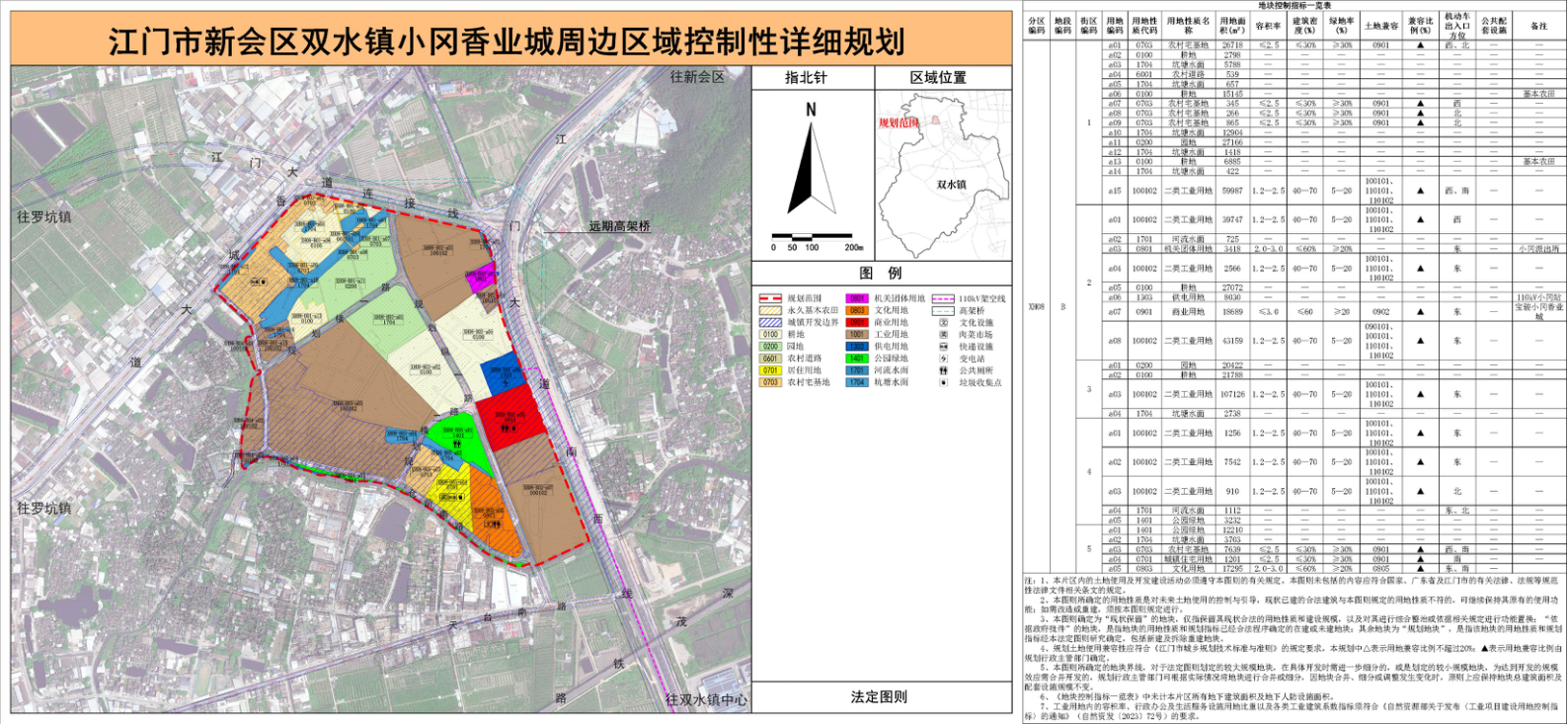
Task: Select the orange 0803 文化用地 swatch
Action: [857, 310]
